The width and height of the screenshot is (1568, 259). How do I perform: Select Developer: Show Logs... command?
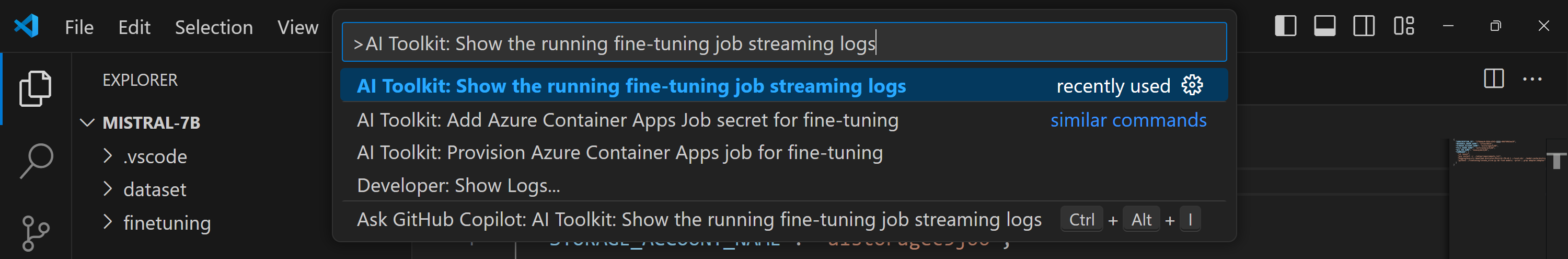[x=458, y=185]
